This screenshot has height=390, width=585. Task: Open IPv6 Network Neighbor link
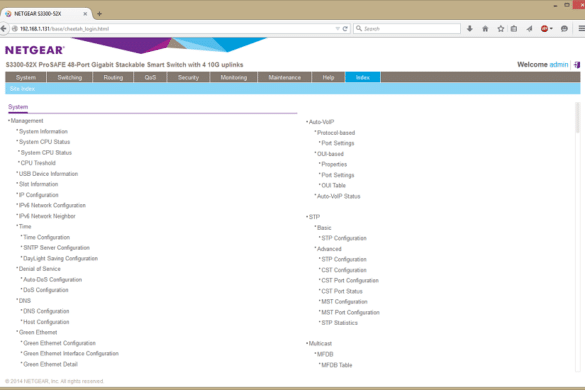[x=47, y=216]
